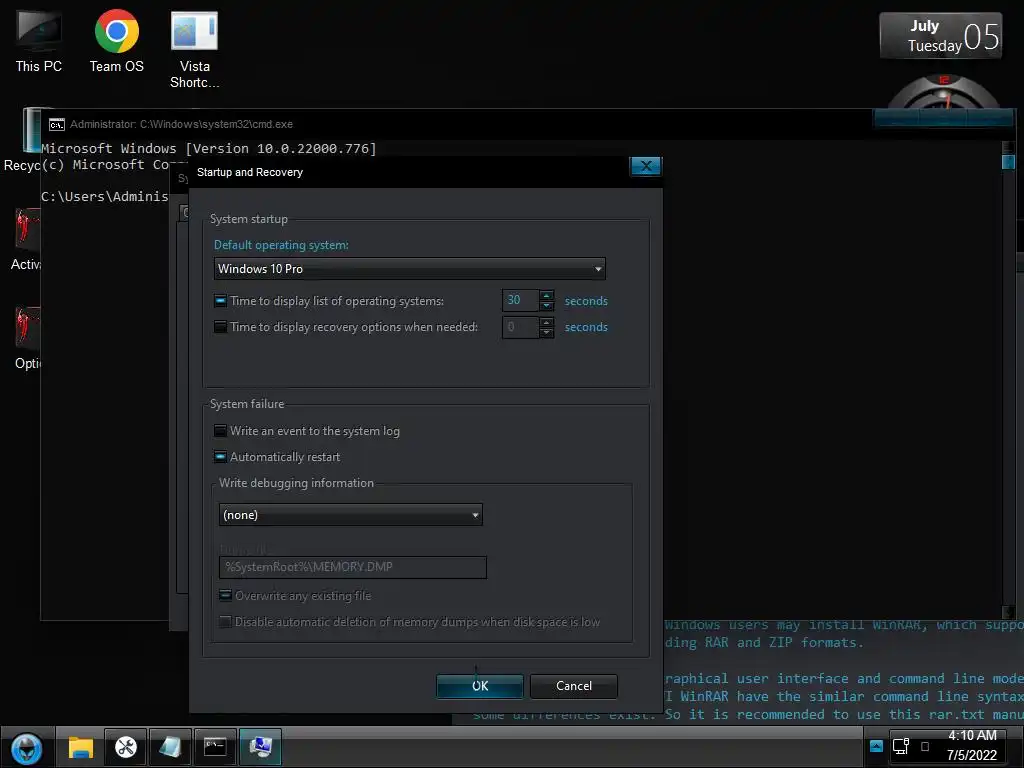Screen dimensions: 1024x768
Task: Click the small square tray icon
Action: click(925, 746)
